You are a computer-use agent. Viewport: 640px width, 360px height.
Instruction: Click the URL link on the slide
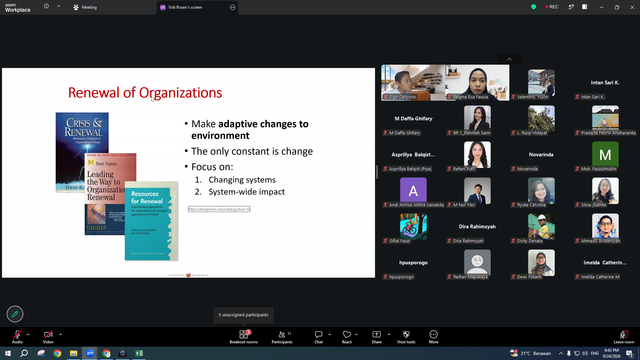click(x=219, y=209)
